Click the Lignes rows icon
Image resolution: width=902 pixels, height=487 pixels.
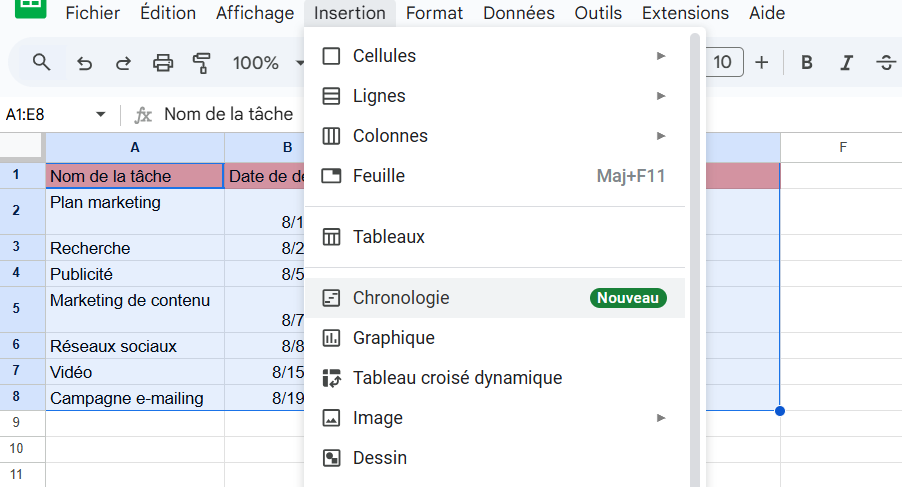[x=331, y=96]
